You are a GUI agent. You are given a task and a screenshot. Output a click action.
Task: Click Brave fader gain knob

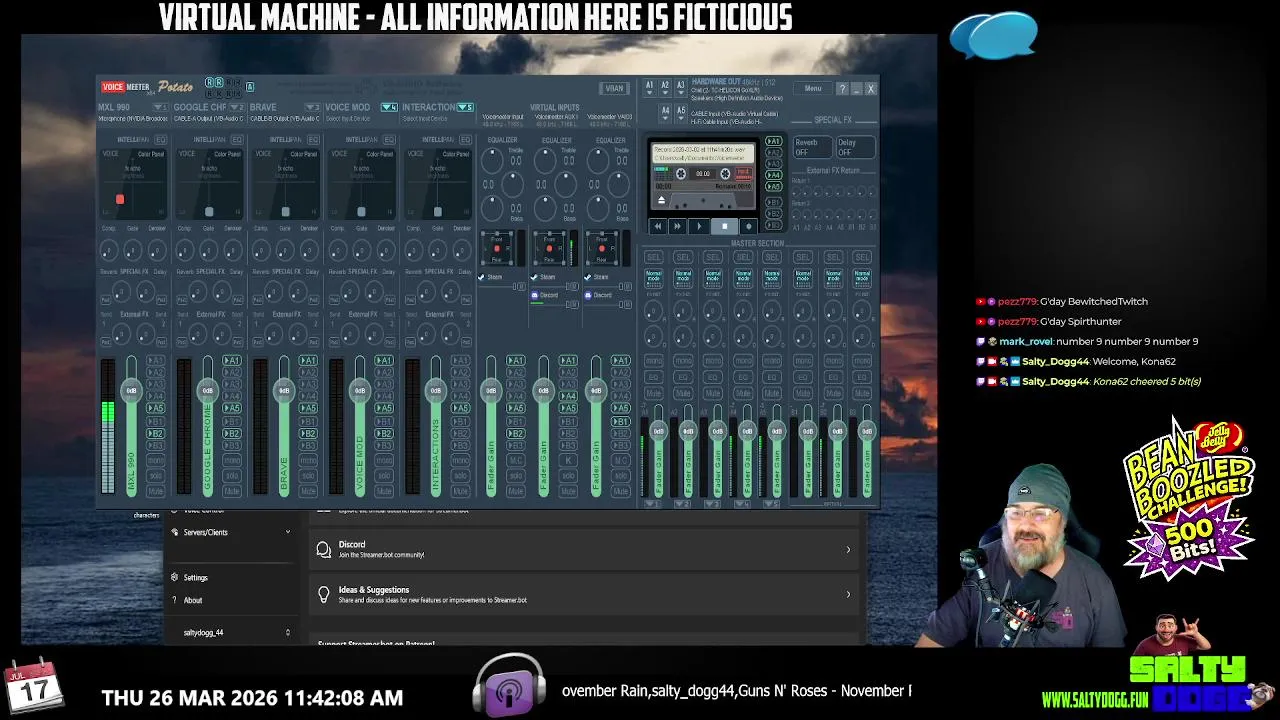[284, 390]
